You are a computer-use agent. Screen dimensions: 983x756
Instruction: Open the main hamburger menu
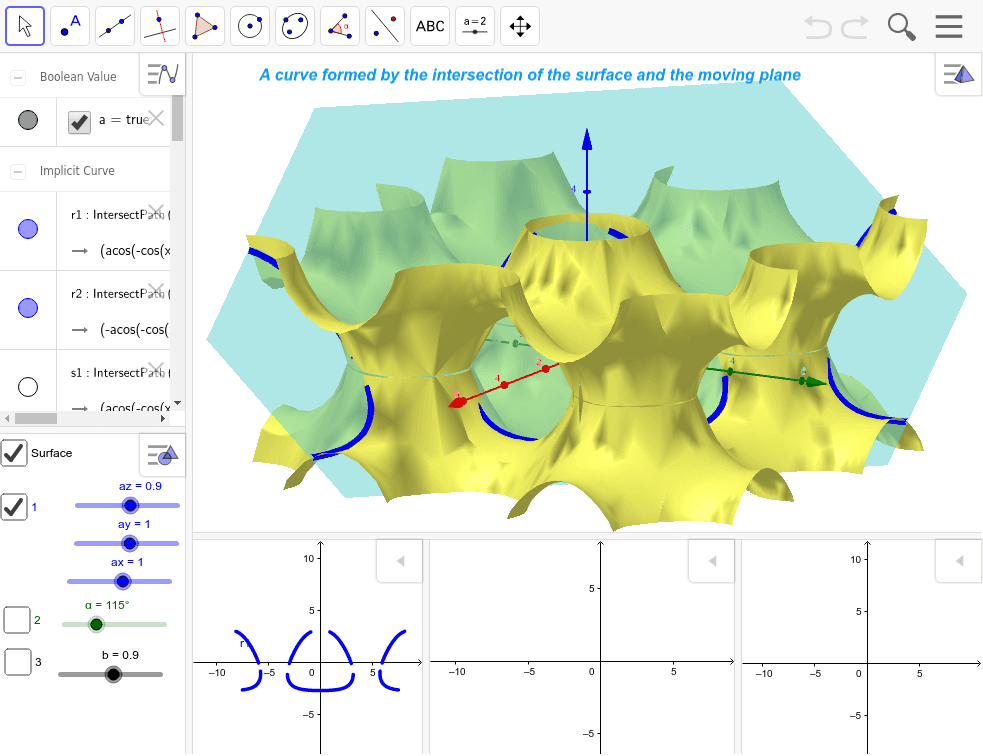(x=948, y=26)
